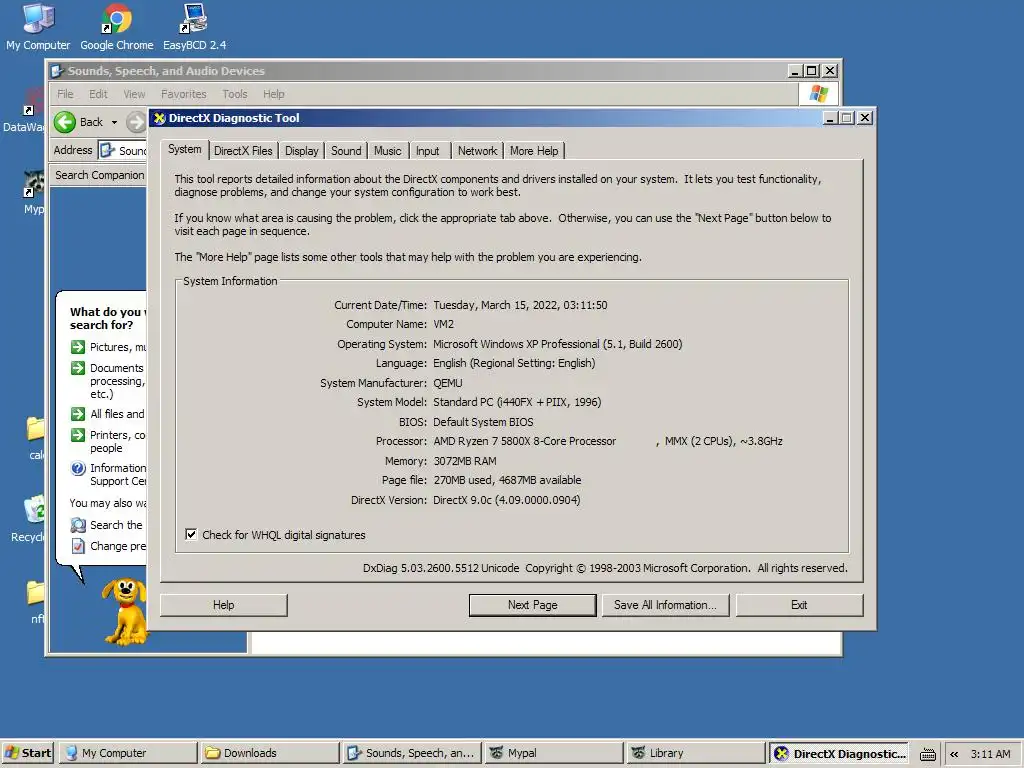
Task: Click Save All Information button
Action: [665, 605]
